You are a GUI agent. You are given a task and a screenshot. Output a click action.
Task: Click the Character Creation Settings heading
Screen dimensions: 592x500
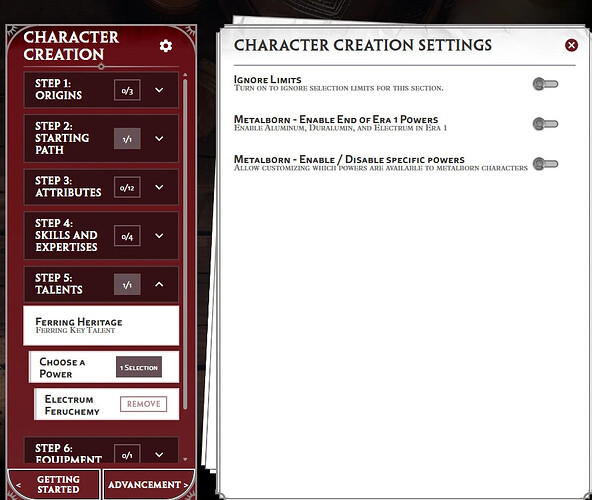363,45
